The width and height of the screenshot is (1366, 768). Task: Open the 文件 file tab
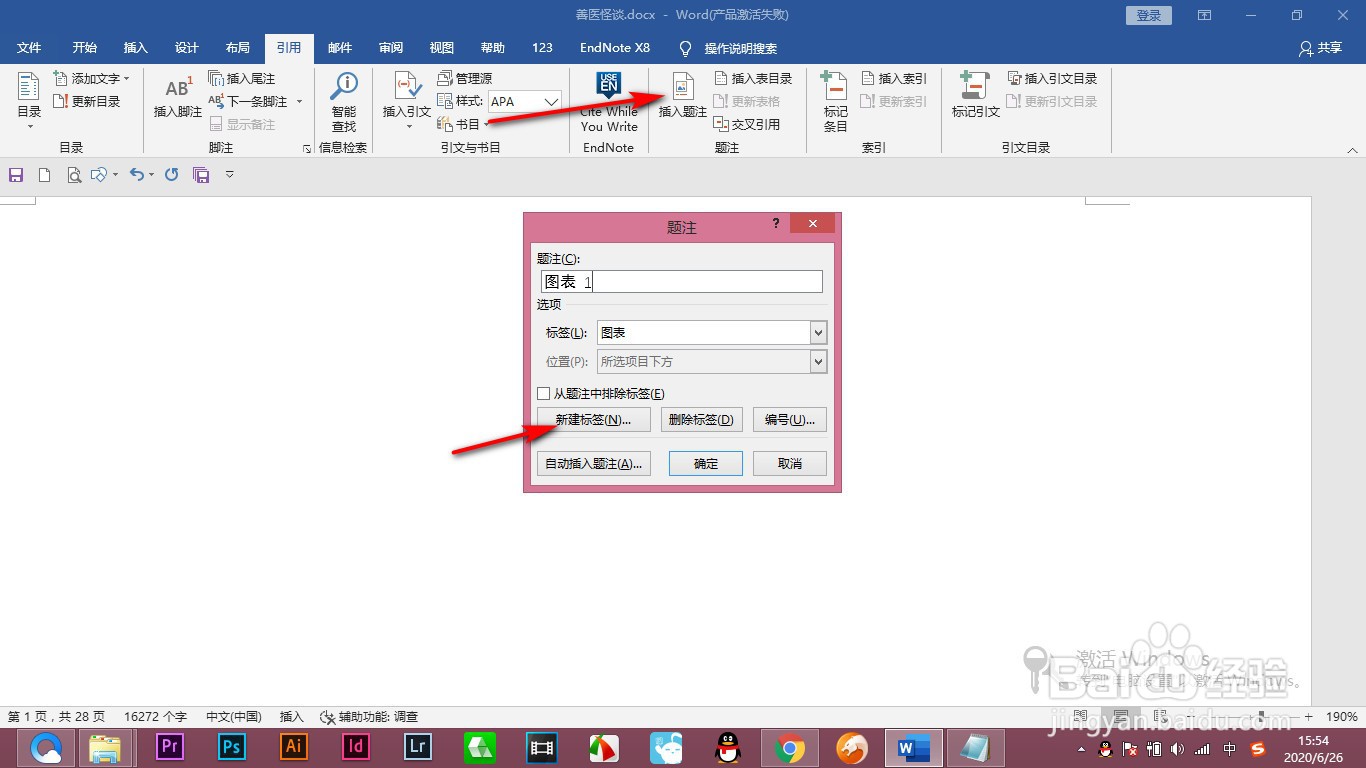coord(29,48)
